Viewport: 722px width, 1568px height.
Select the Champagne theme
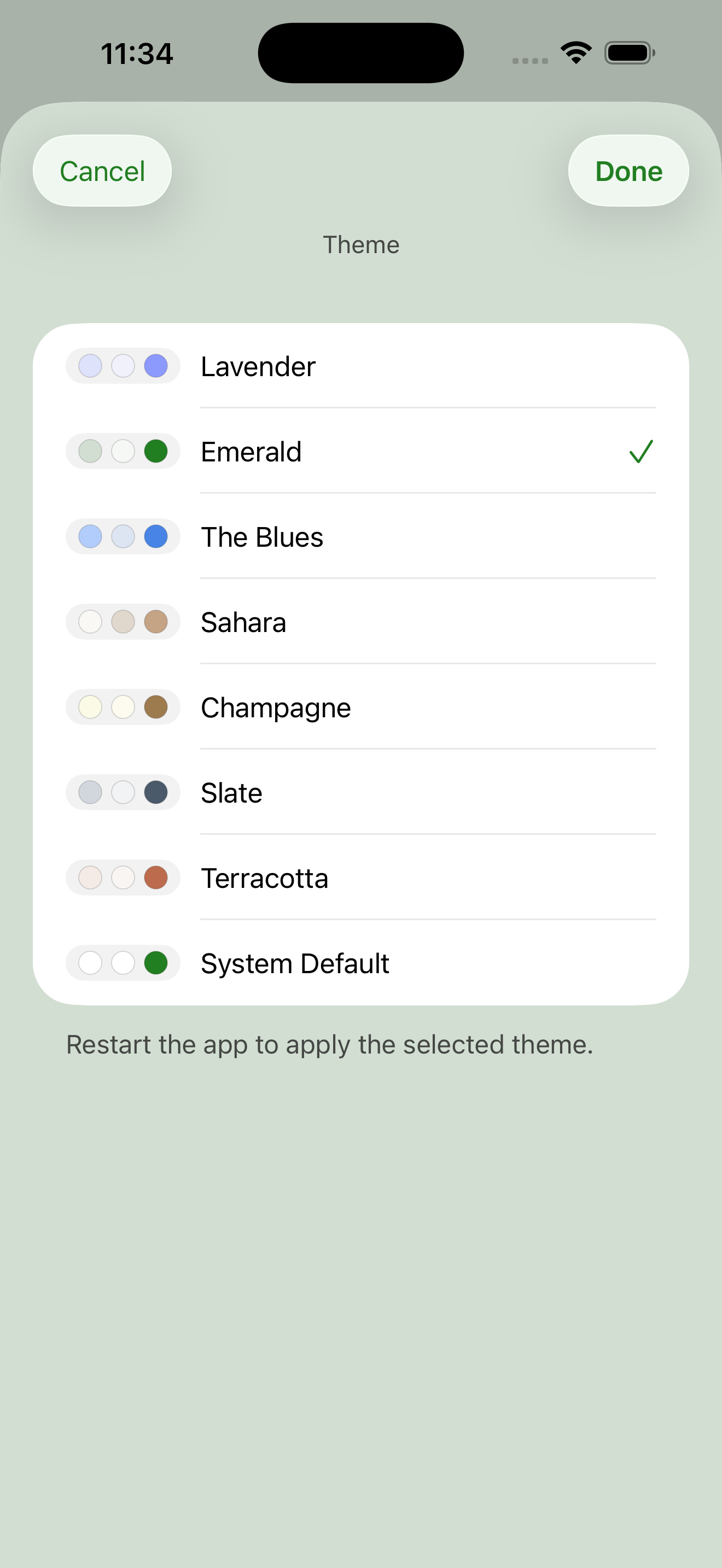tap(361, 707)
